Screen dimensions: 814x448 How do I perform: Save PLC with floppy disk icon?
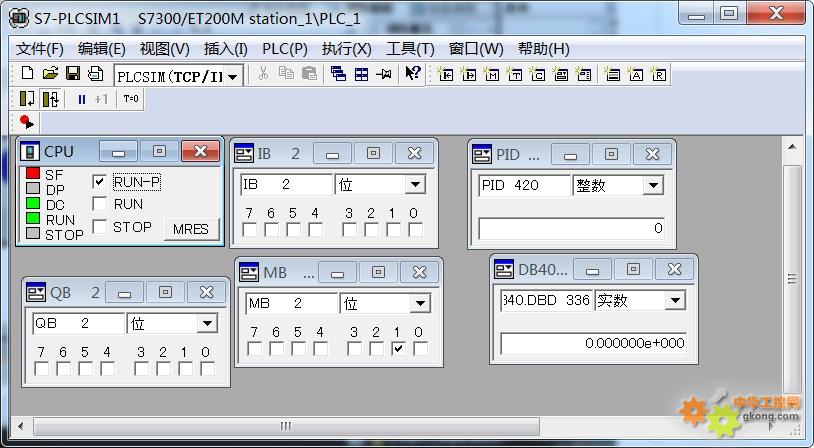(73, 74)
